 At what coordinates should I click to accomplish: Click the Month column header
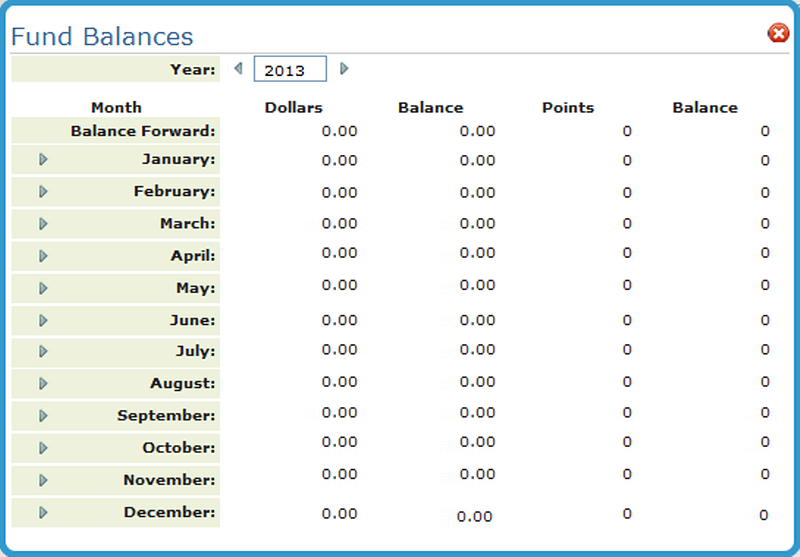(116, 108)
